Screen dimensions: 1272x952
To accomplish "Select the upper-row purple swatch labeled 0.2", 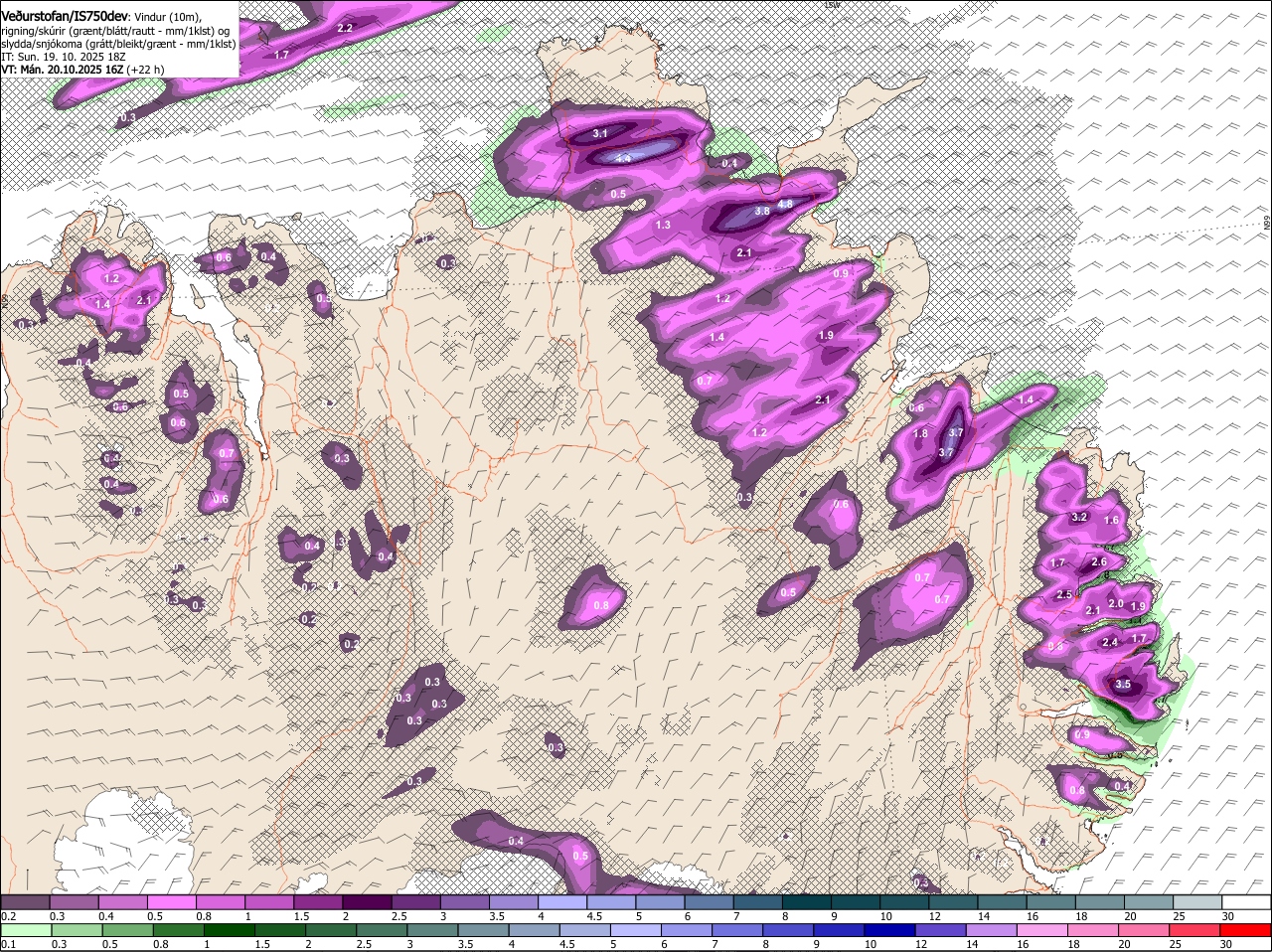I will tap(25, 902).
